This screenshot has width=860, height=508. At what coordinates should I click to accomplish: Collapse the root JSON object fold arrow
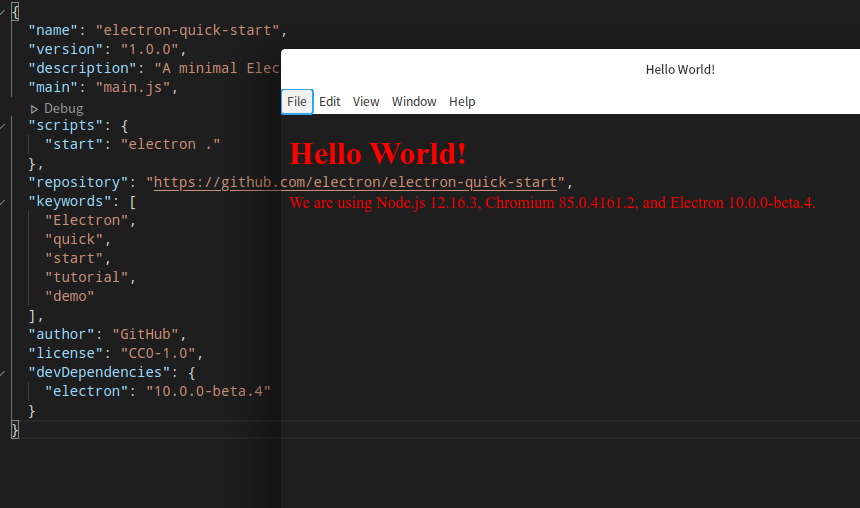(x=3, y=12)
